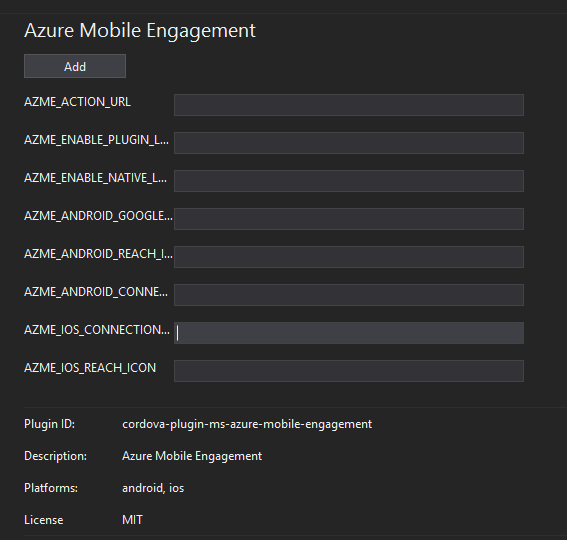Click the AZME_ENABLE_NATIVE_L... input box
This screenshot has width=567, height=540.
[349, 181]
